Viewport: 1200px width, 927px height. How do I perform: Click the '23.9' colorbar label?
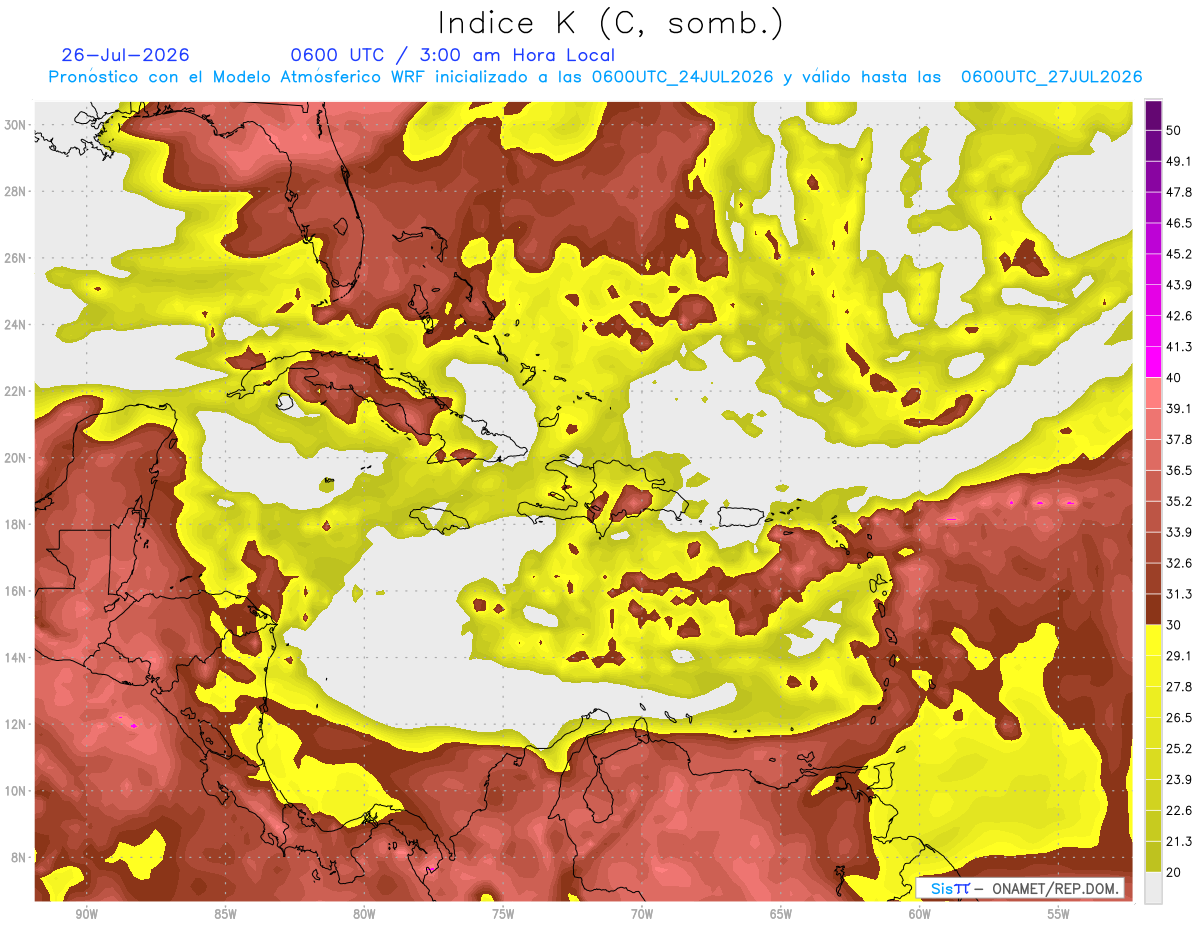[1179, 780]
